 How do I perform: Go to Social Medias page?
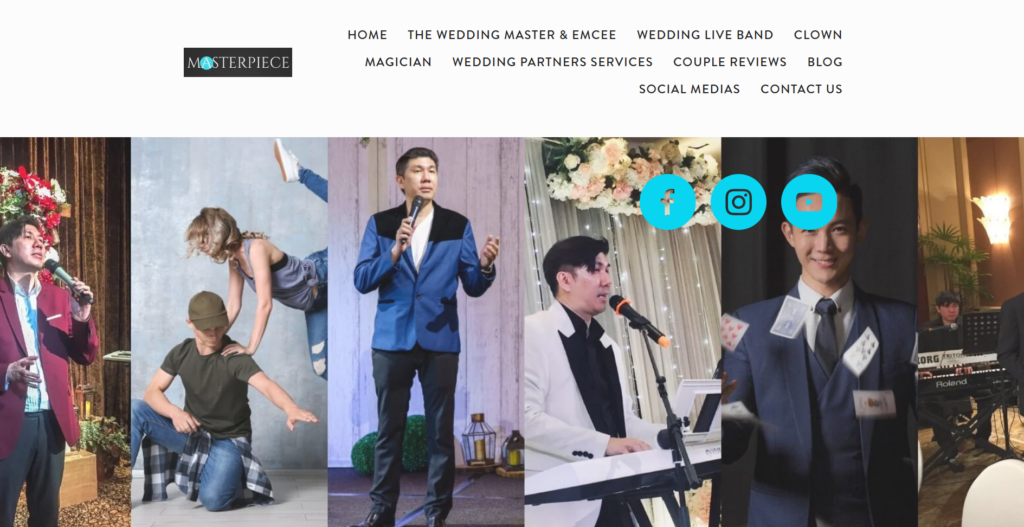(x=689, y=89)
